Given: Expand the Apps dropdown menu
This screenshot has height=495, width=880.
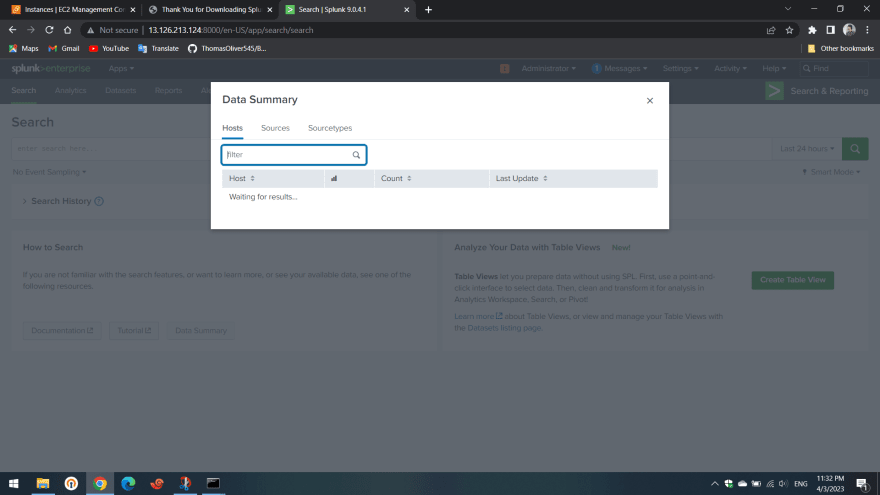Looking at the screenshot, I should 121,68.
